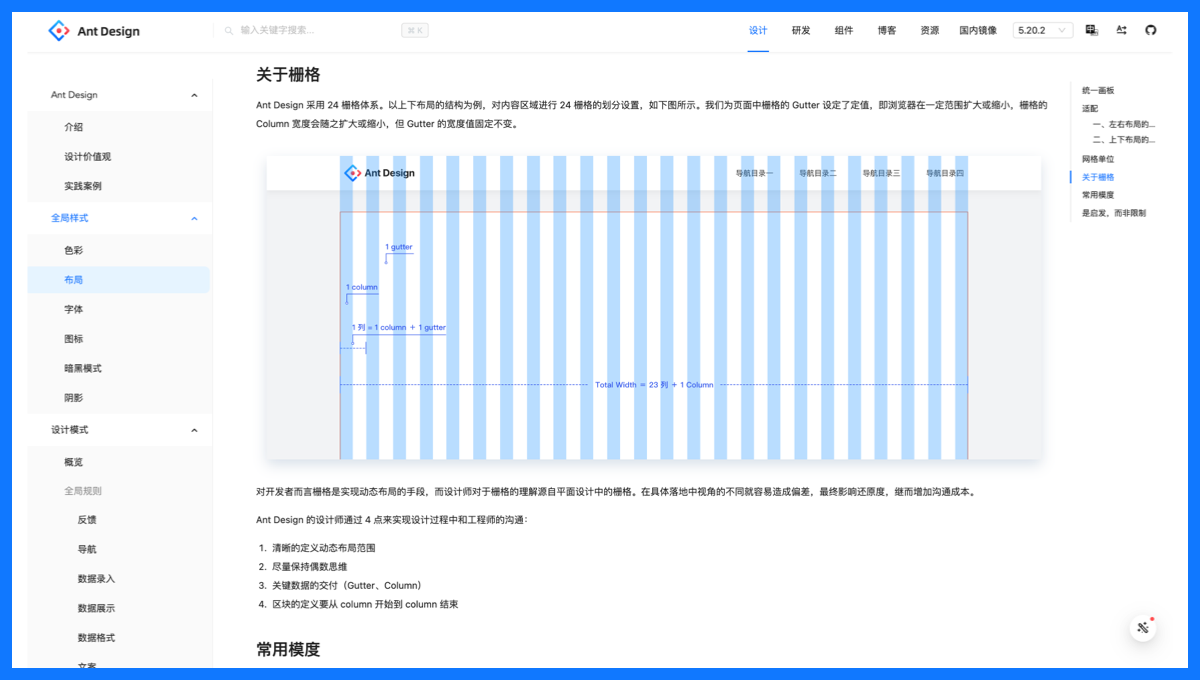Click the dark changelog icon beside the language switcher
Viewport: 1200px width, 680px height.
[x=1091, y=30]
